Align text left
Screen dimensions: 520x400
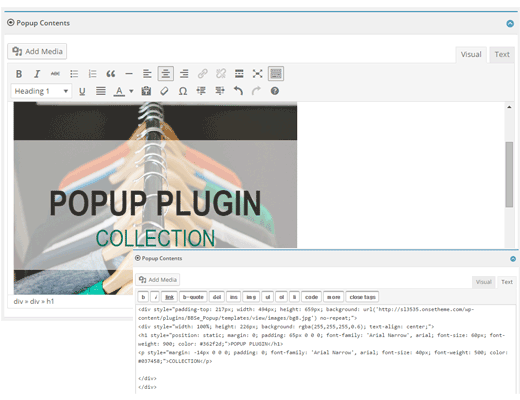pyautogui.click(x=147, y=74)
